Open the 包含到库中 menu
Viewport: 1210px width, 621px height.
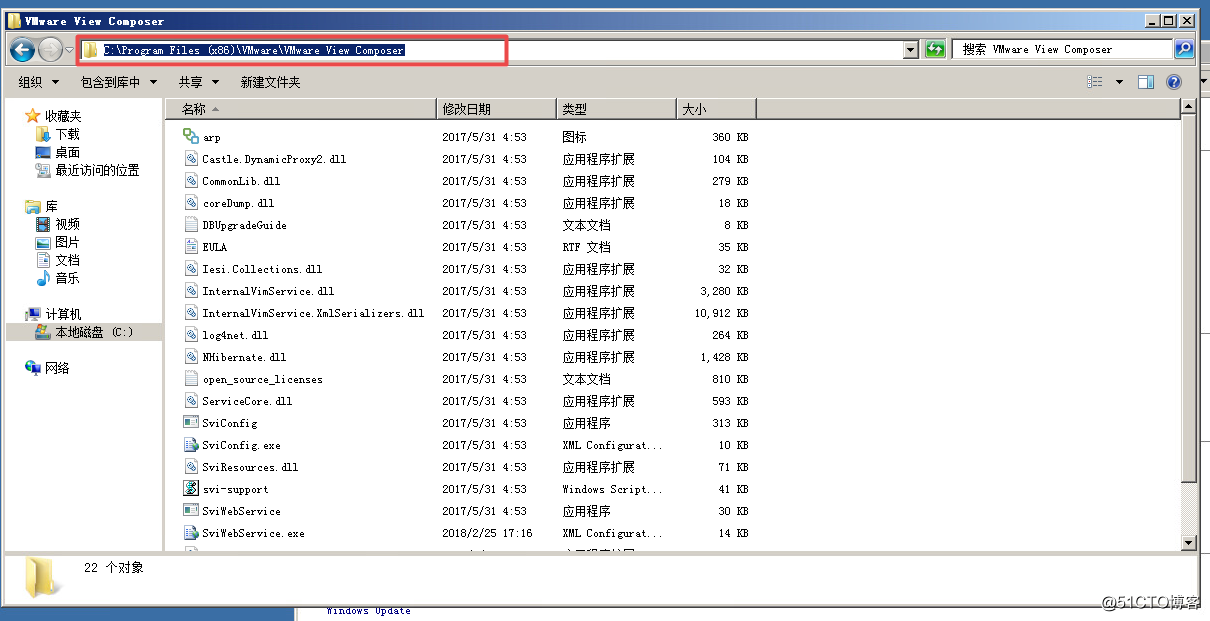pos(118,82)
